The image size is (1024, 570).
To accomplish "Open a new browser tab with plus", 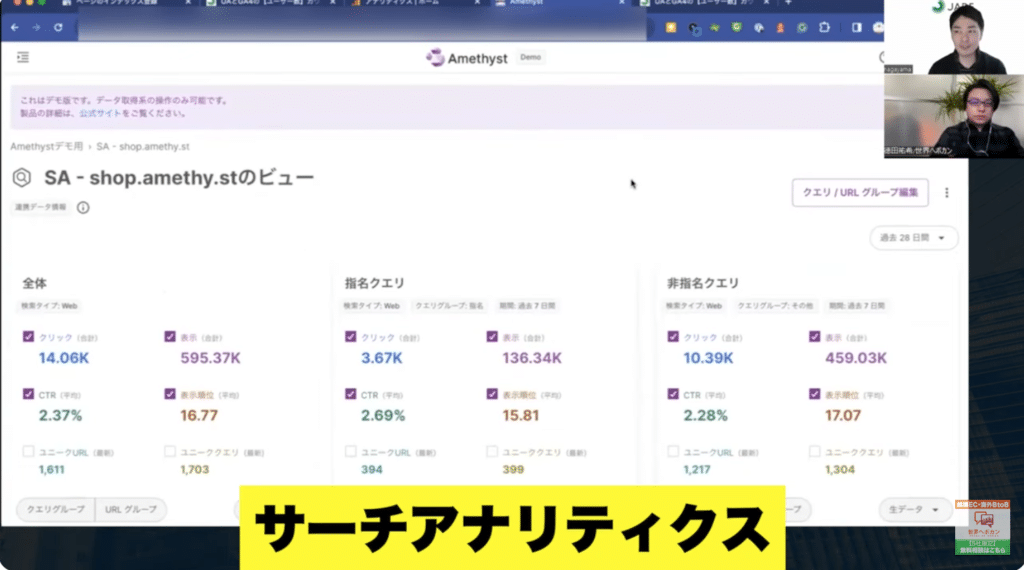I will click(x=788, y=3).
